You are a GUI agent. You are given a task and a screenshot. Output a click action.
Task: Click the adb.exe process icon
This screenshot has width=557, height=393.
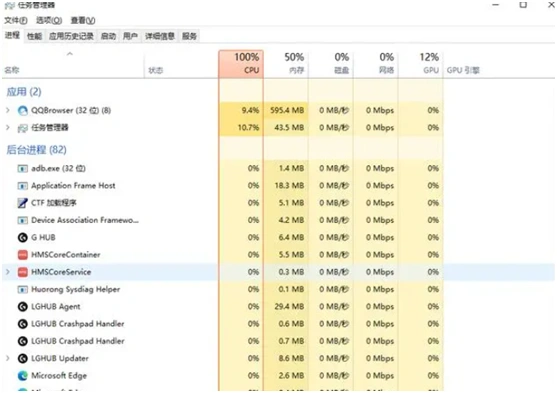(23, 168)
